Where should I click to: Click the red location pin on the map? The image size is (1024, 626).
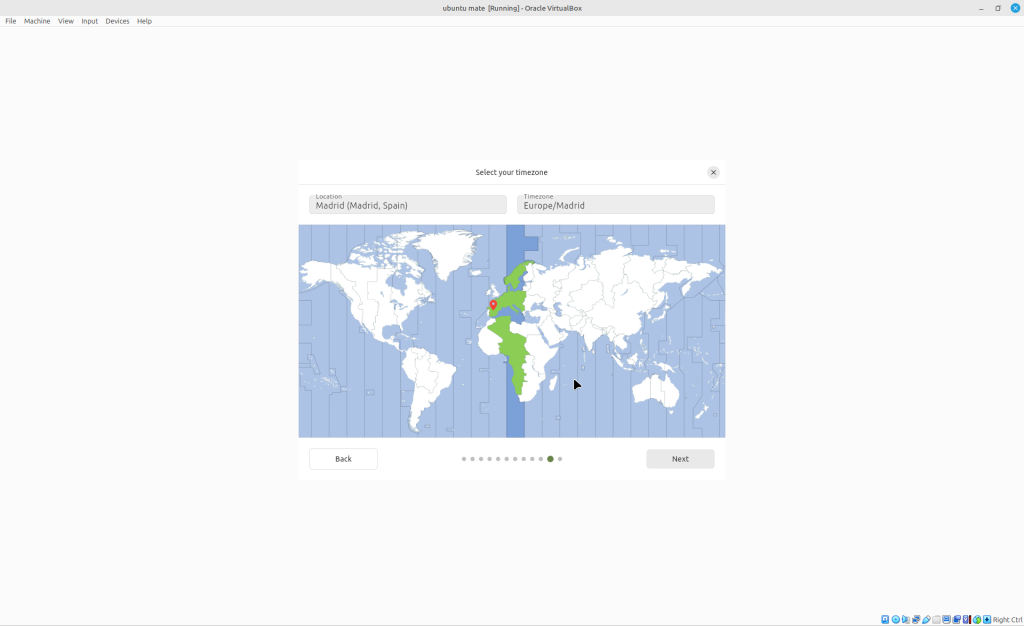click(493, 305)
